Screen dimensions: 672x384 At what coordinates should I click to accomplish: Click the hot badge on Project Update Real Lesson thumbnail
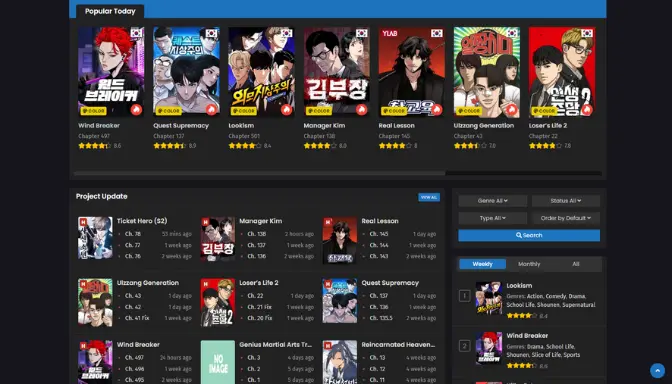[328, 222]
